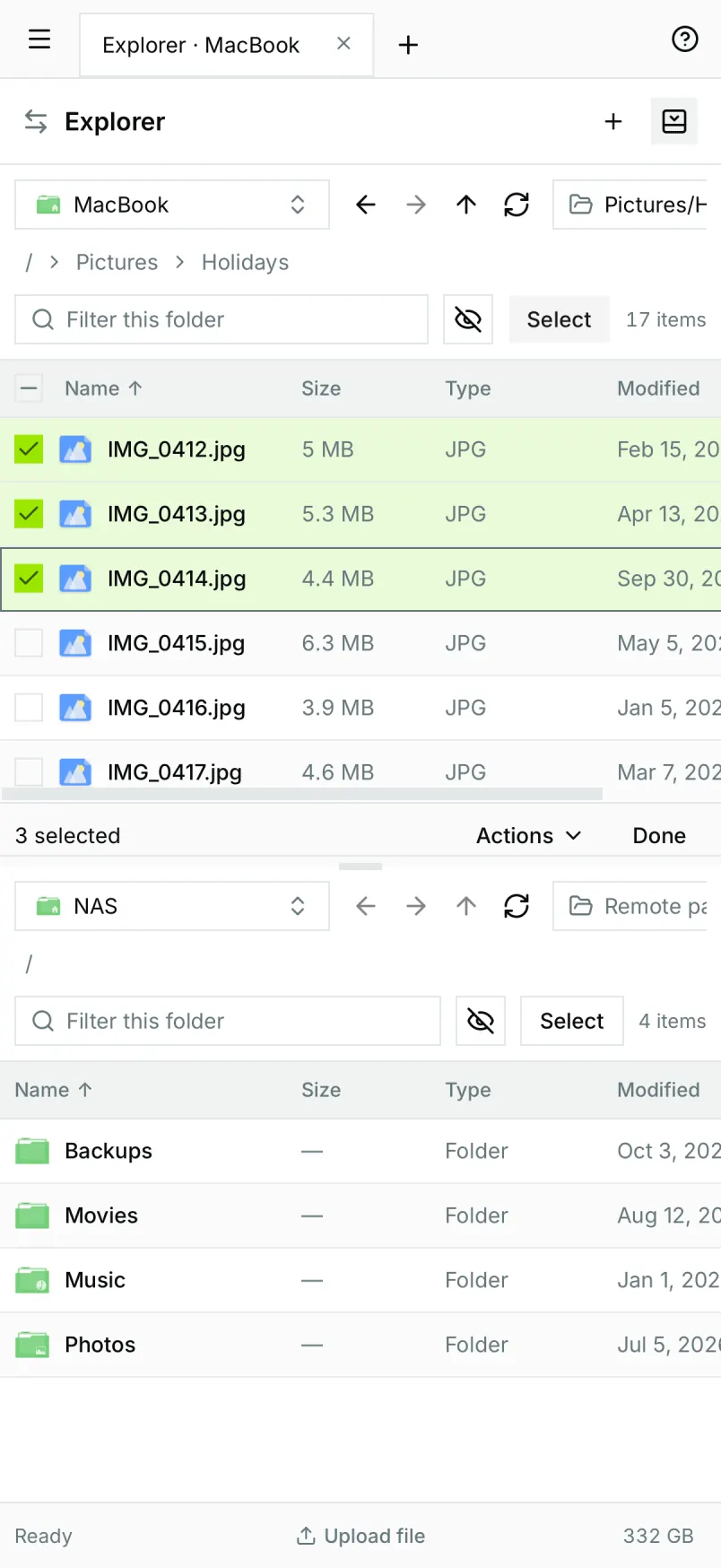The height and width of the screenshot is (1568, 721).
Task: Sort NAS pane by Name
Action: (x=54, y=1090)
